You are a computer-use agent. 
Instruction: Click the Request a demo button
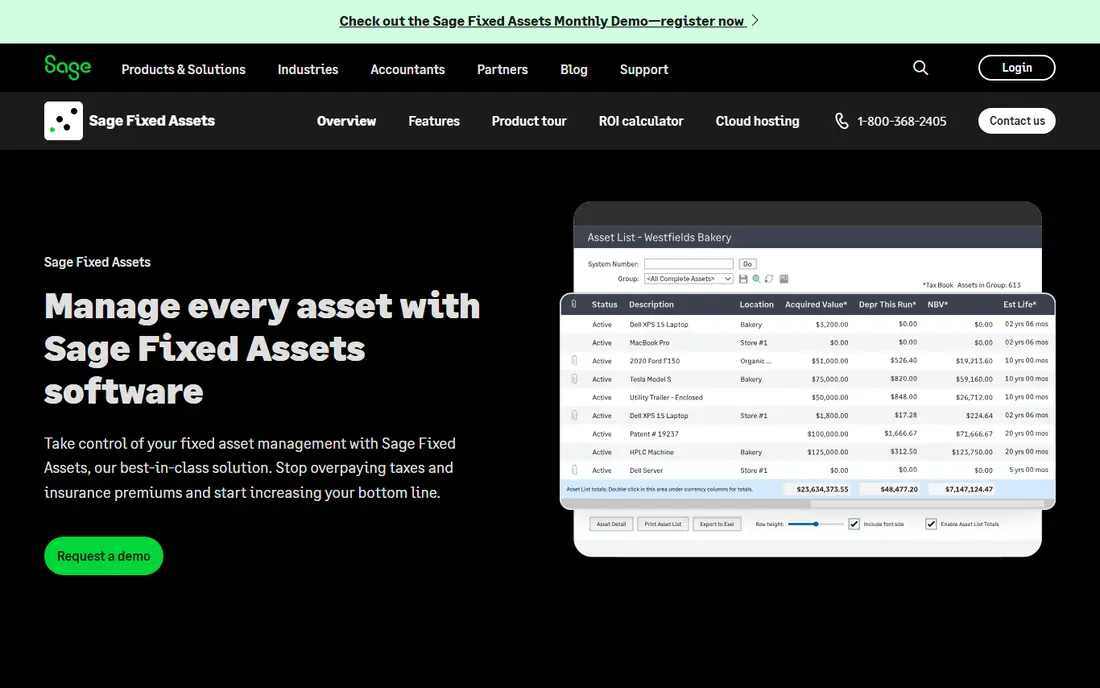(x=104, y=555)
